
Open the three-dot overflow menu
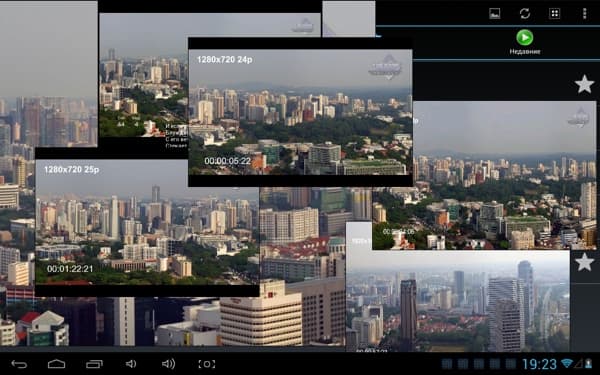click(584, 13)
